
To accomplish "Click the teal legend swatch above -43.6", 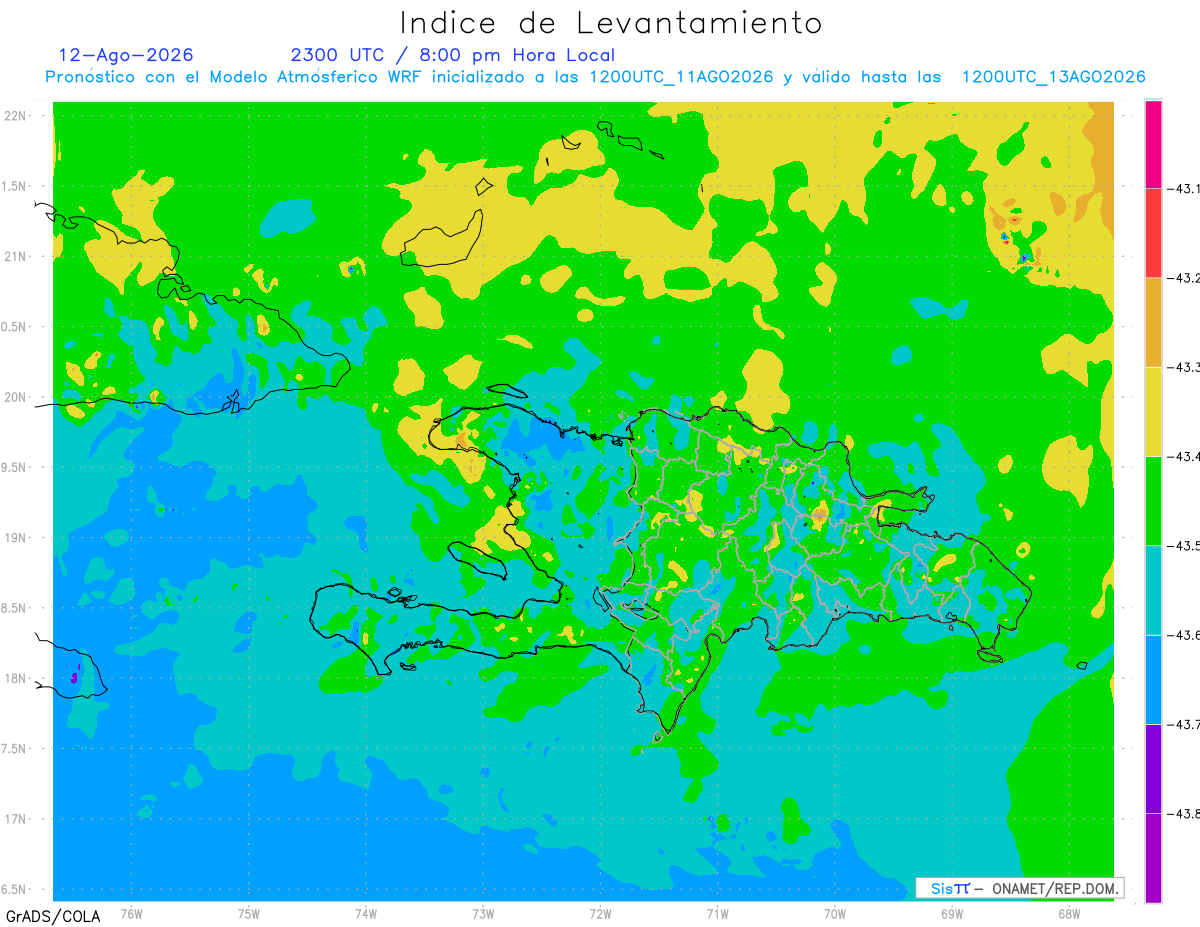I will 1153,590.
